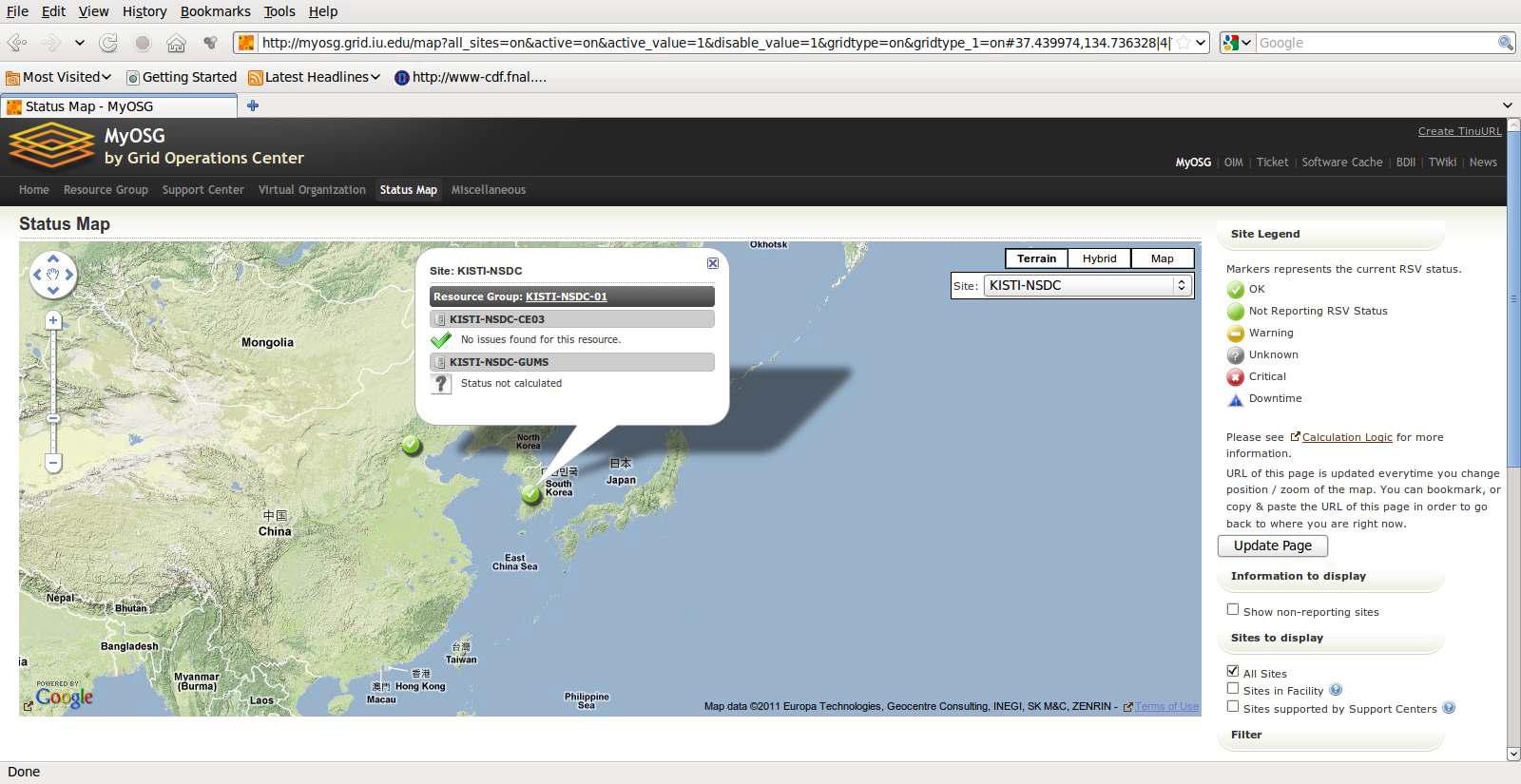1521x784 pixels.
Task: Click the browser Forward arrow
Action: coord(51,43)
